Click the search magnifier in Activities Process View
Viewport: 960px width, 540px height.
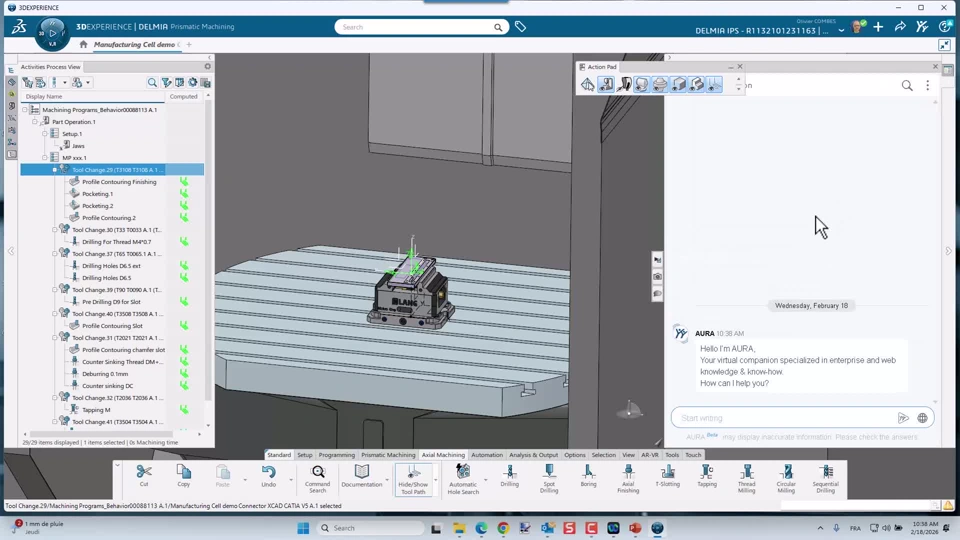[x=152, y=82]
